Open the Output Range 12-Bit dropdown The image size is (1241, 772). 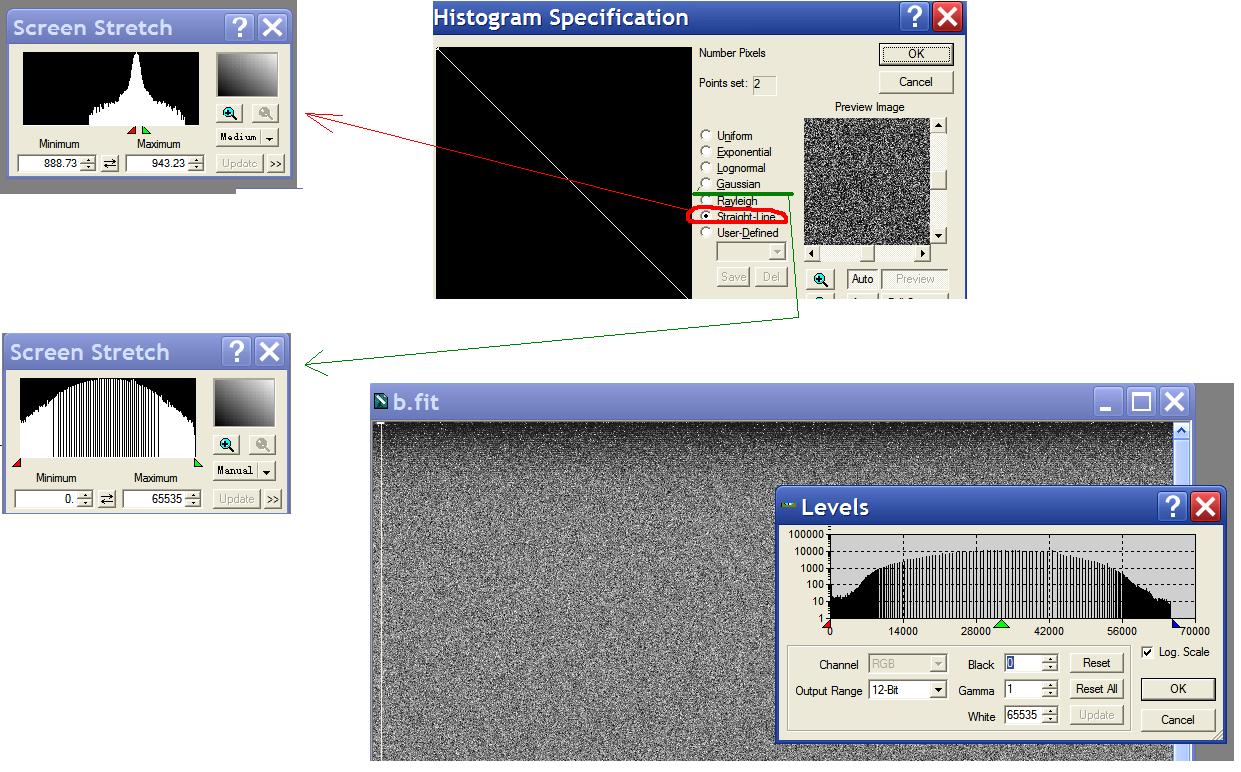point(937,690)
